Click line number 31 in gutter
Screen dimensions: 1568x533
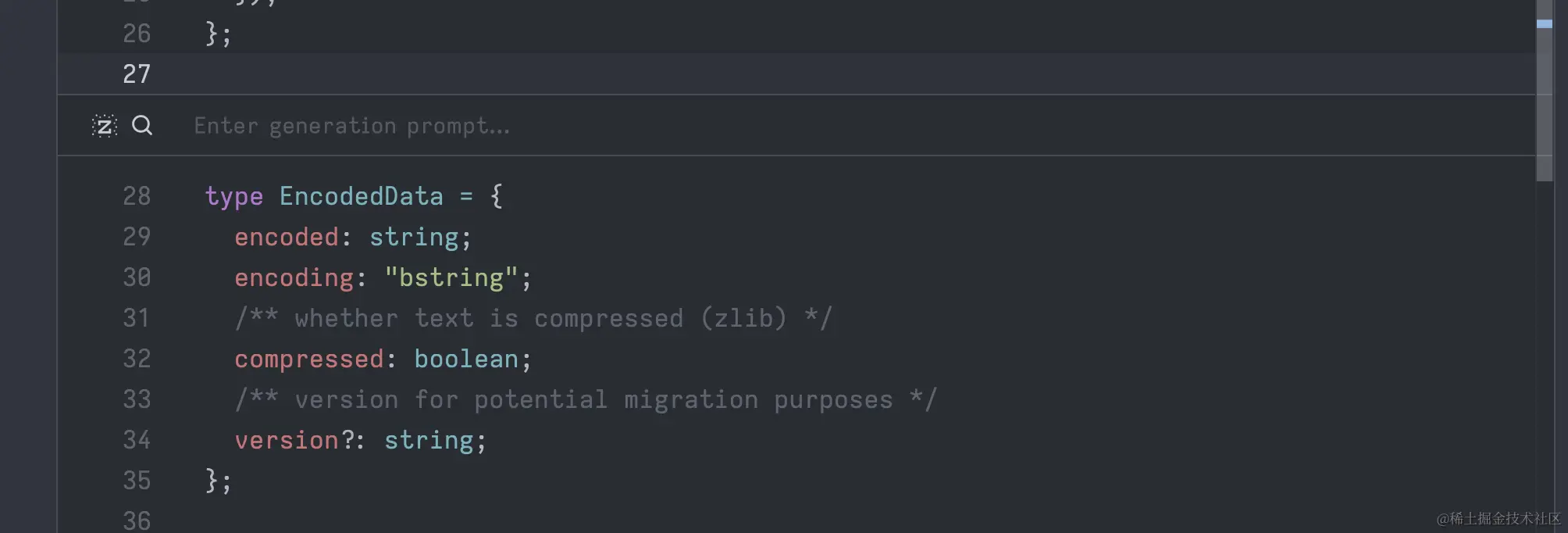click(137, 318)
